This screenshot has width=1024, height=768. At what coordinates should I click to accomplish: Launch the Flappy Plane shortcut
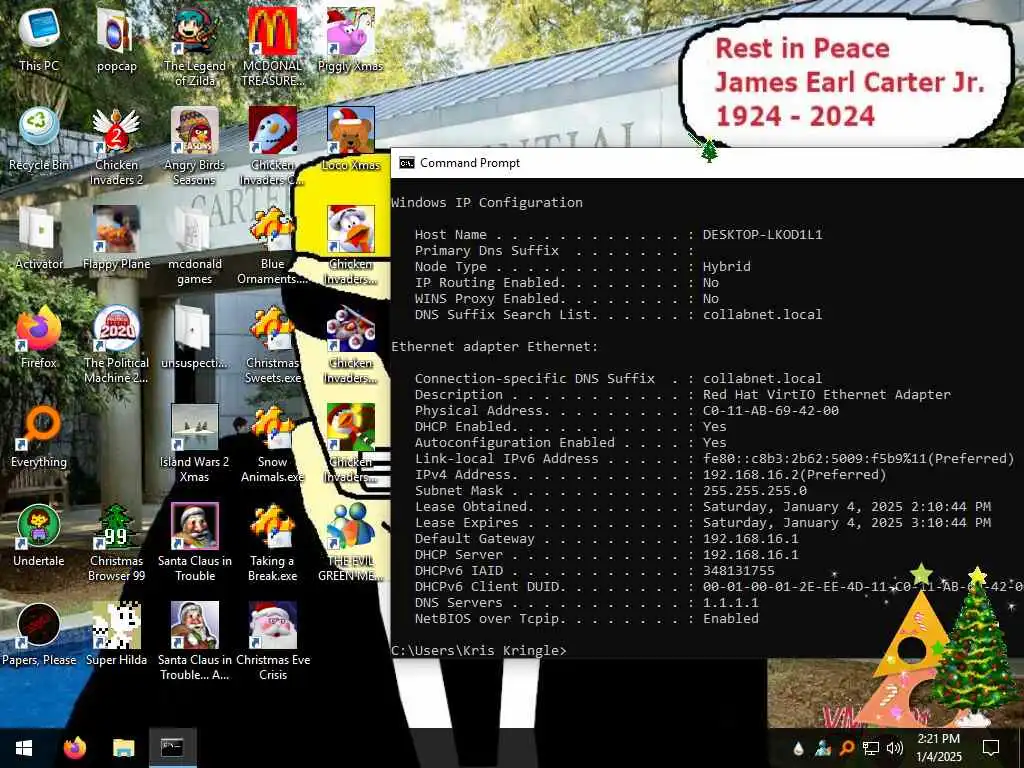[x=116, y=238]
